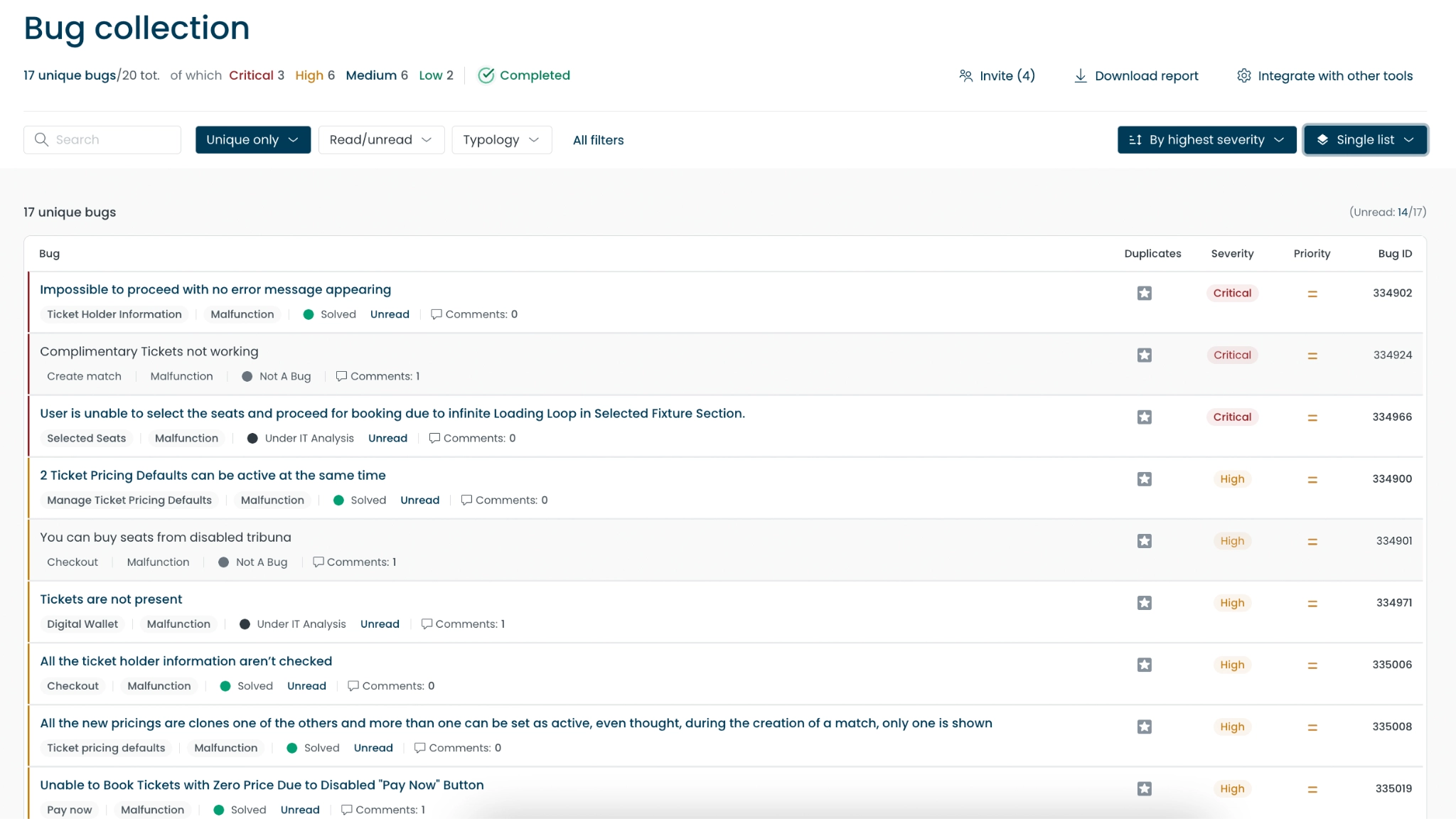Click the Critical severity badge for bug 334902
The image size is (1456, 819).
1231,293
